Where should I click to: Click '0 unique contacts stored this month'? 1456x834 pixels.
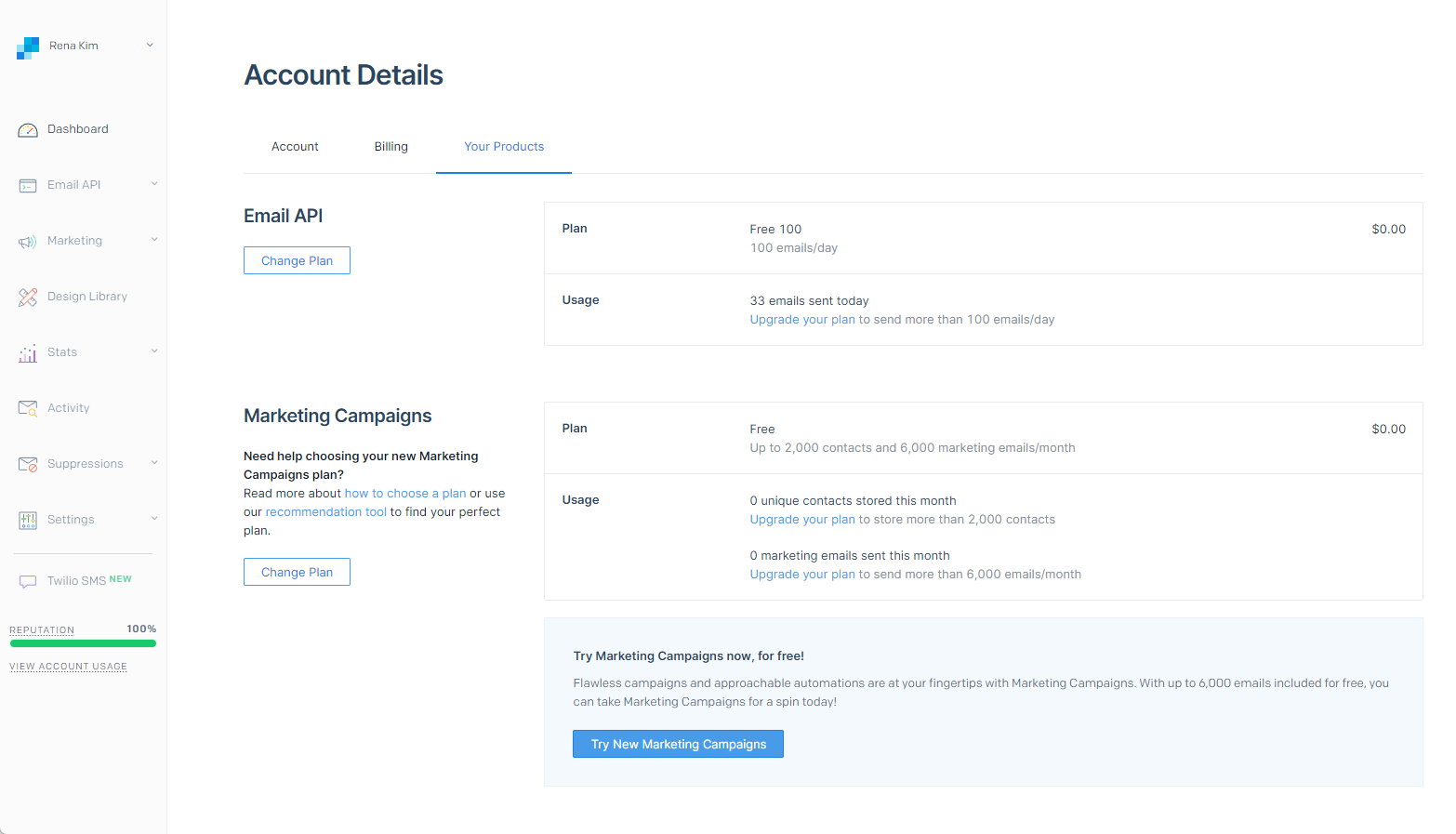(853, 501)
